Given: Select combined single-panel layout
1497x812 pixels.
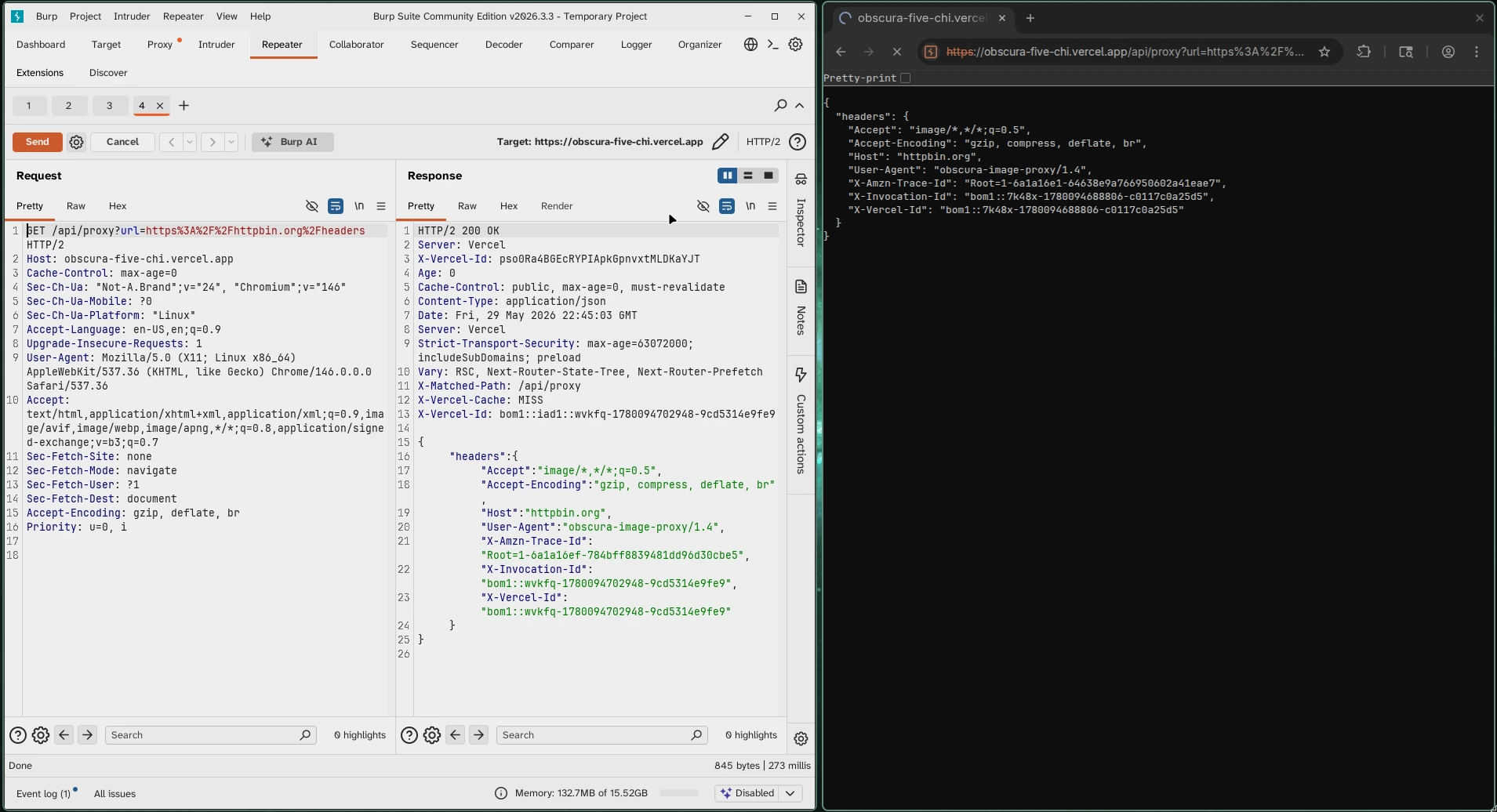Looking at the screenshot, I should click(768, 176).
